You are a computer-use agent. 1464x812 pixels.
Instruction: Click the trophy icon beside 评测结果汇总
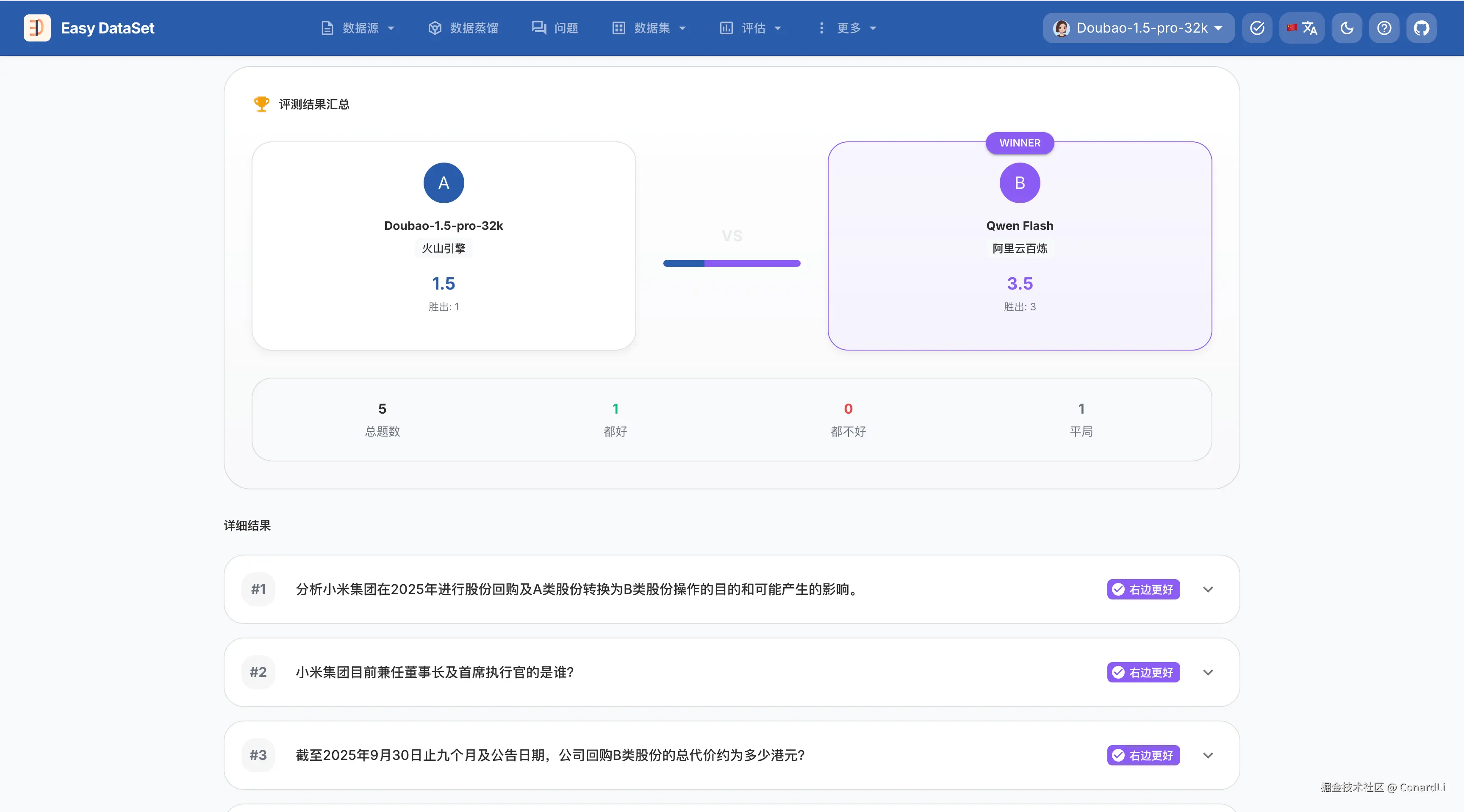pyautogui.click(x=261, y=104)
